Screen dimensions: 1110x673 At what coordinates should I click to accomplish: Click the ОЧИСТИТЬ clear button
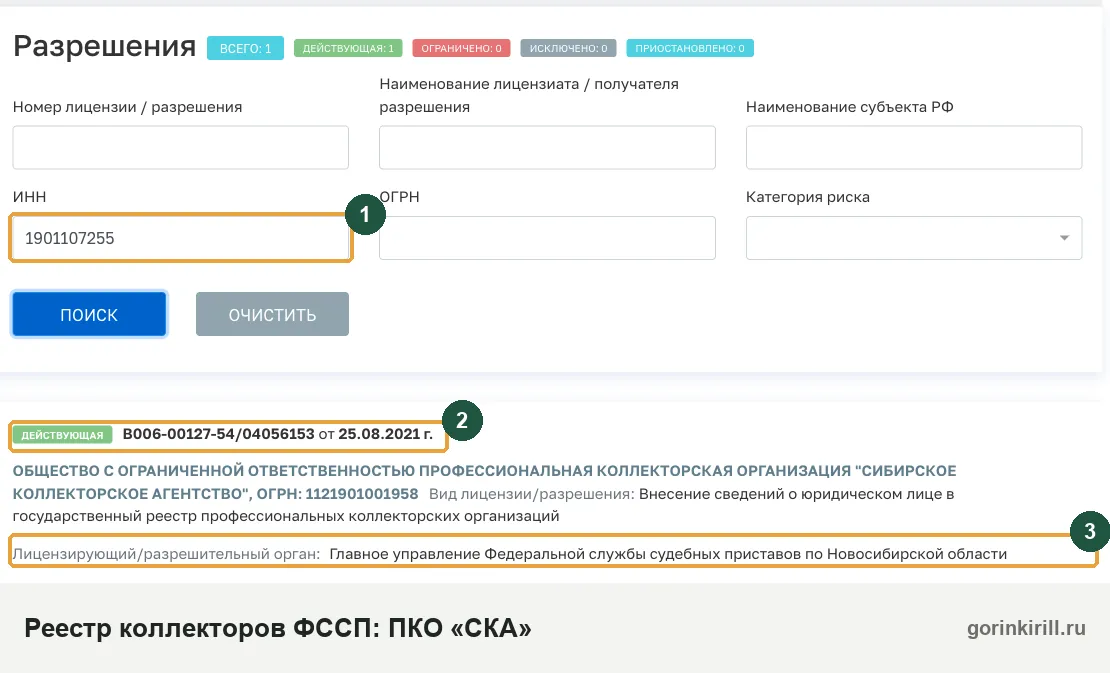273,314
